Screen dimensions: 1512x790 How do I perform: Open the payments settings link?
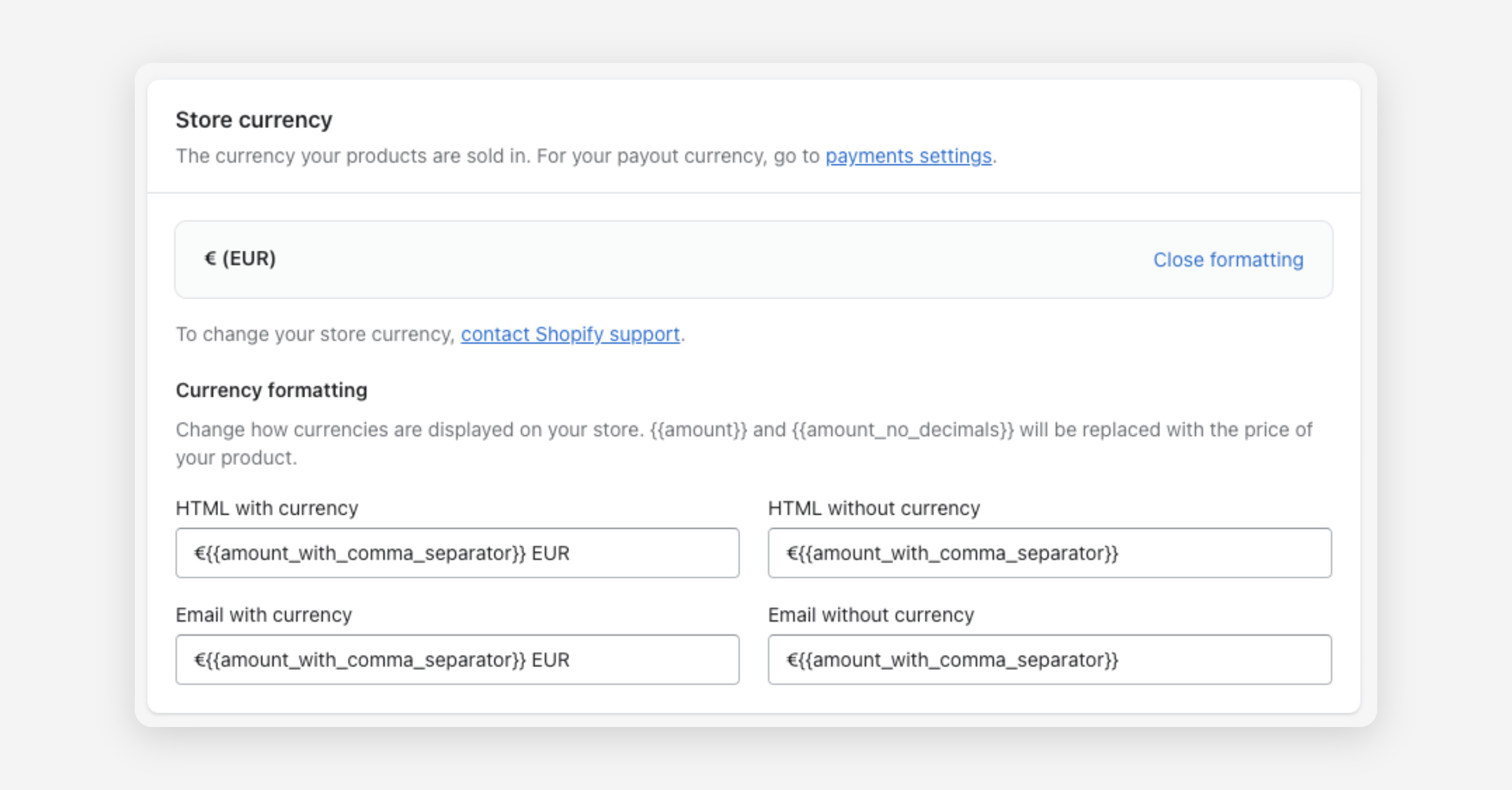[908, 156]
